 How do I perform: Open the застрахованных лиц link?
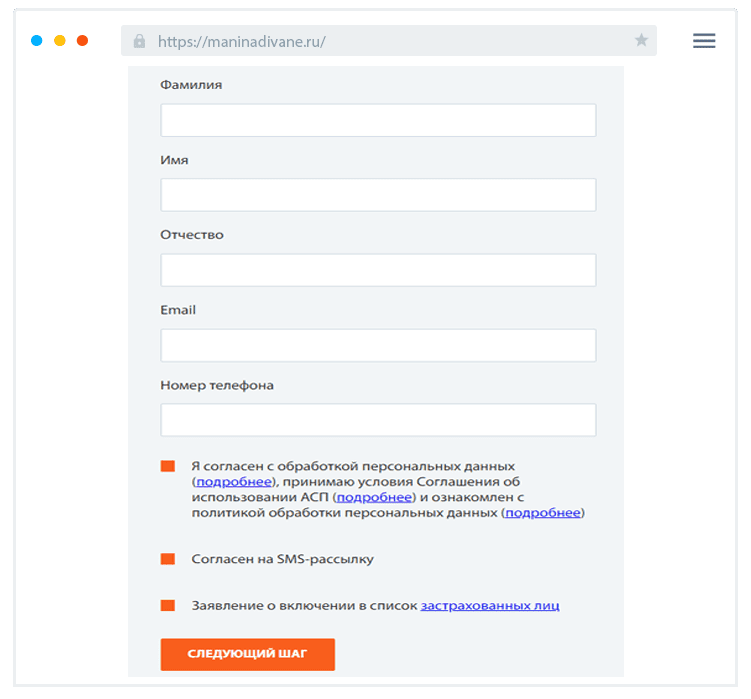tap(490, 606)
